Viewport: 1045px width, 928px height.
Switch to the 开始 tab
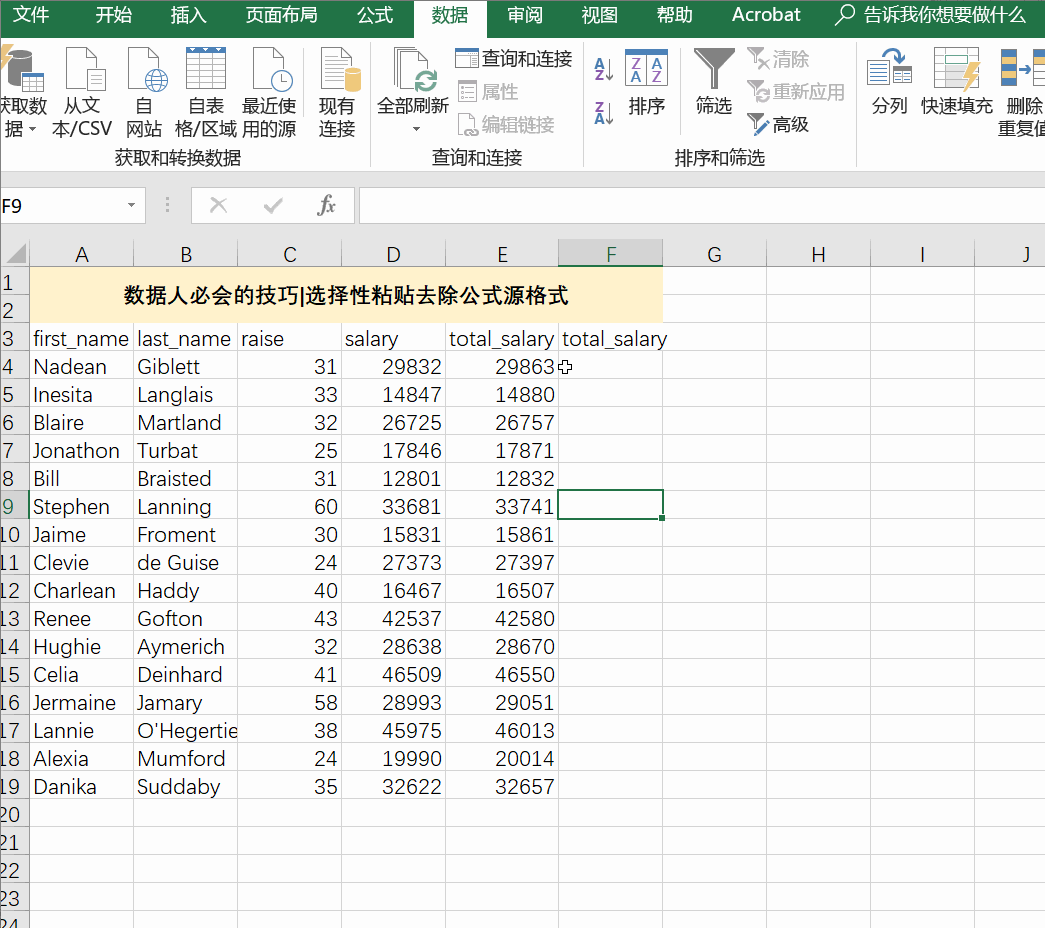coord(113,15)
